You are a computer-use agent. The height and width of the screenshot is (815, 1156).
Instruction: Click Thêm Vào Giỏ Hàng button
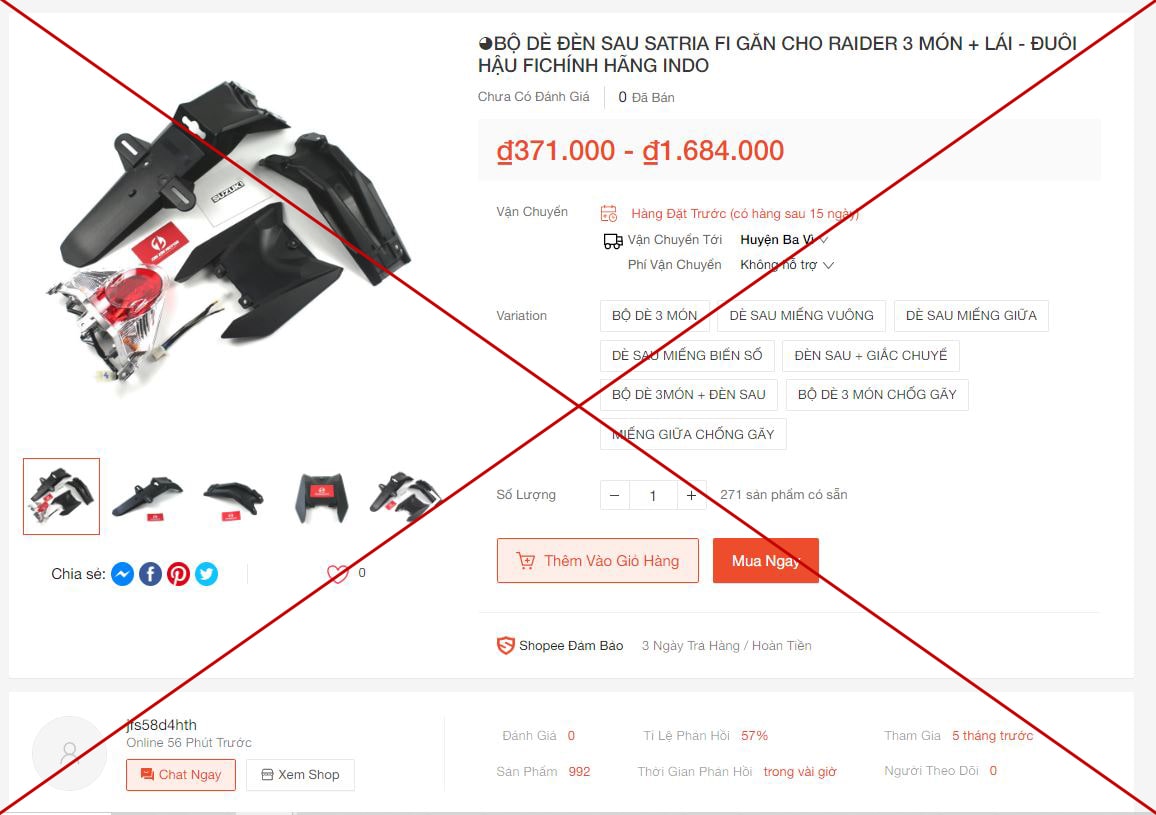598,561
